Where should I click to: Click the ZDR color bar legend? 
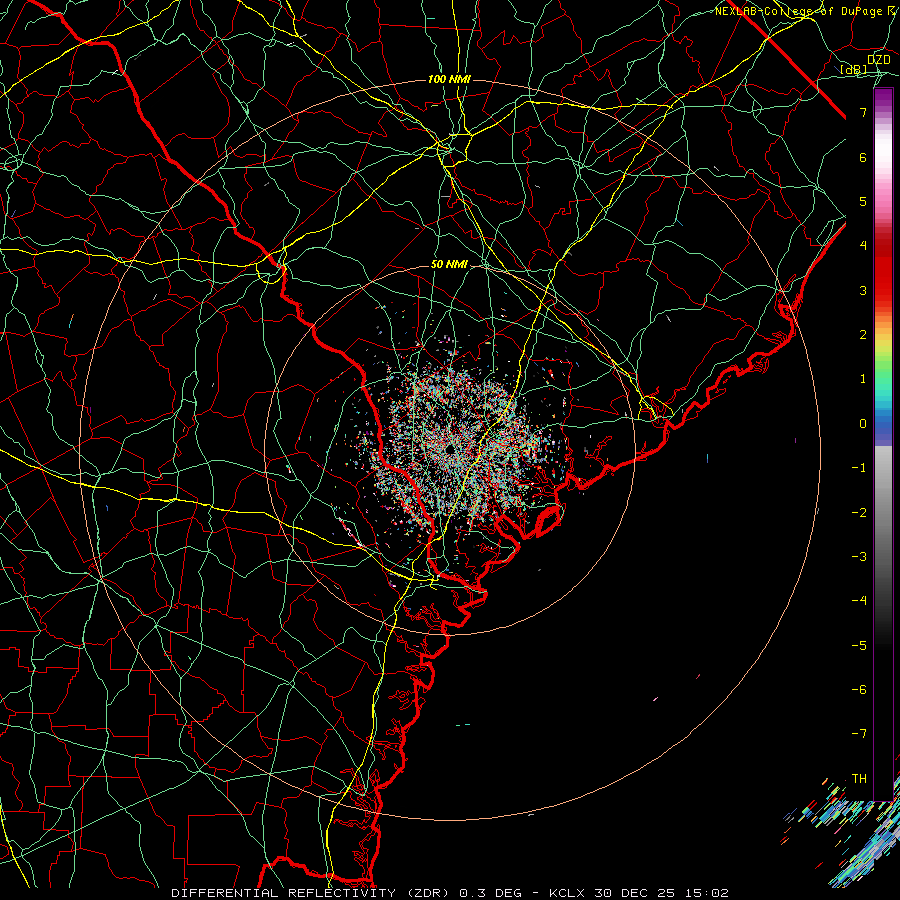(883, 445)
